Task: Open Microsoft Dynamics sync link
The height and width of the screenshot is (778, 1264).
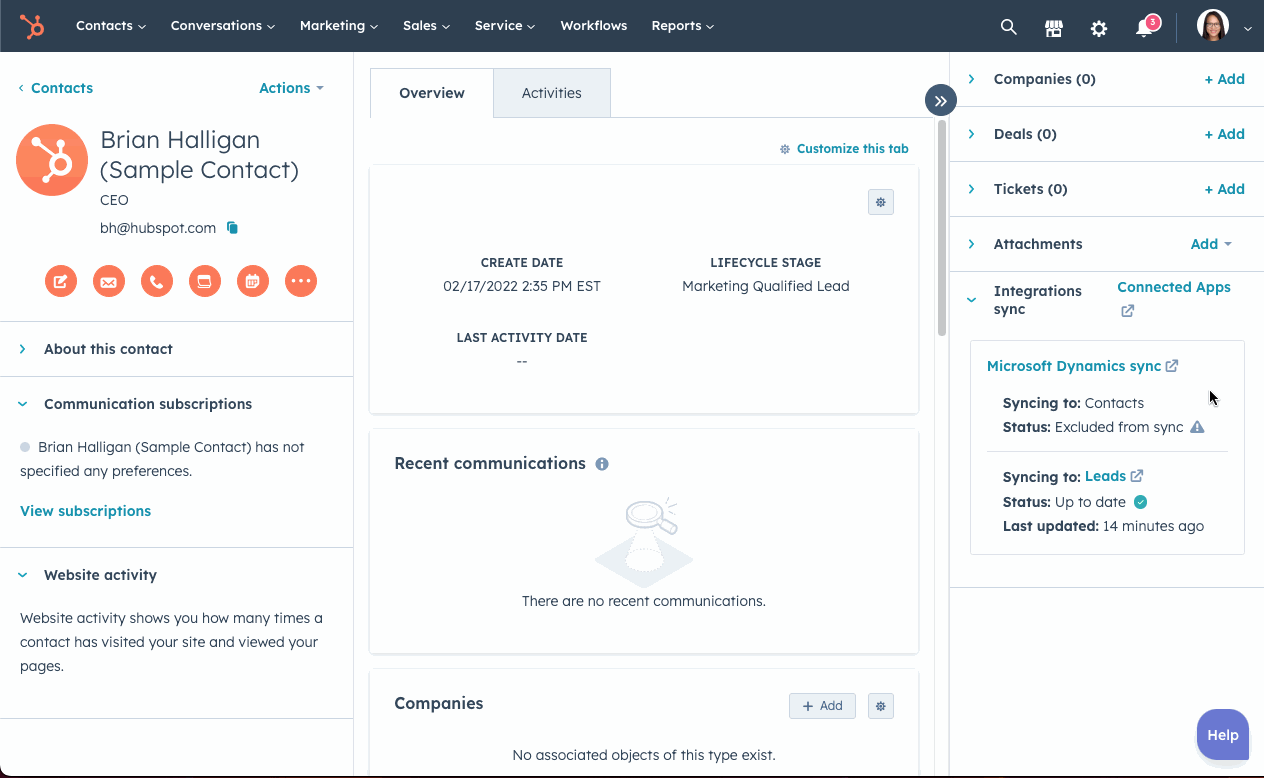Action: pyautogui.click(x=1082, y=366)
